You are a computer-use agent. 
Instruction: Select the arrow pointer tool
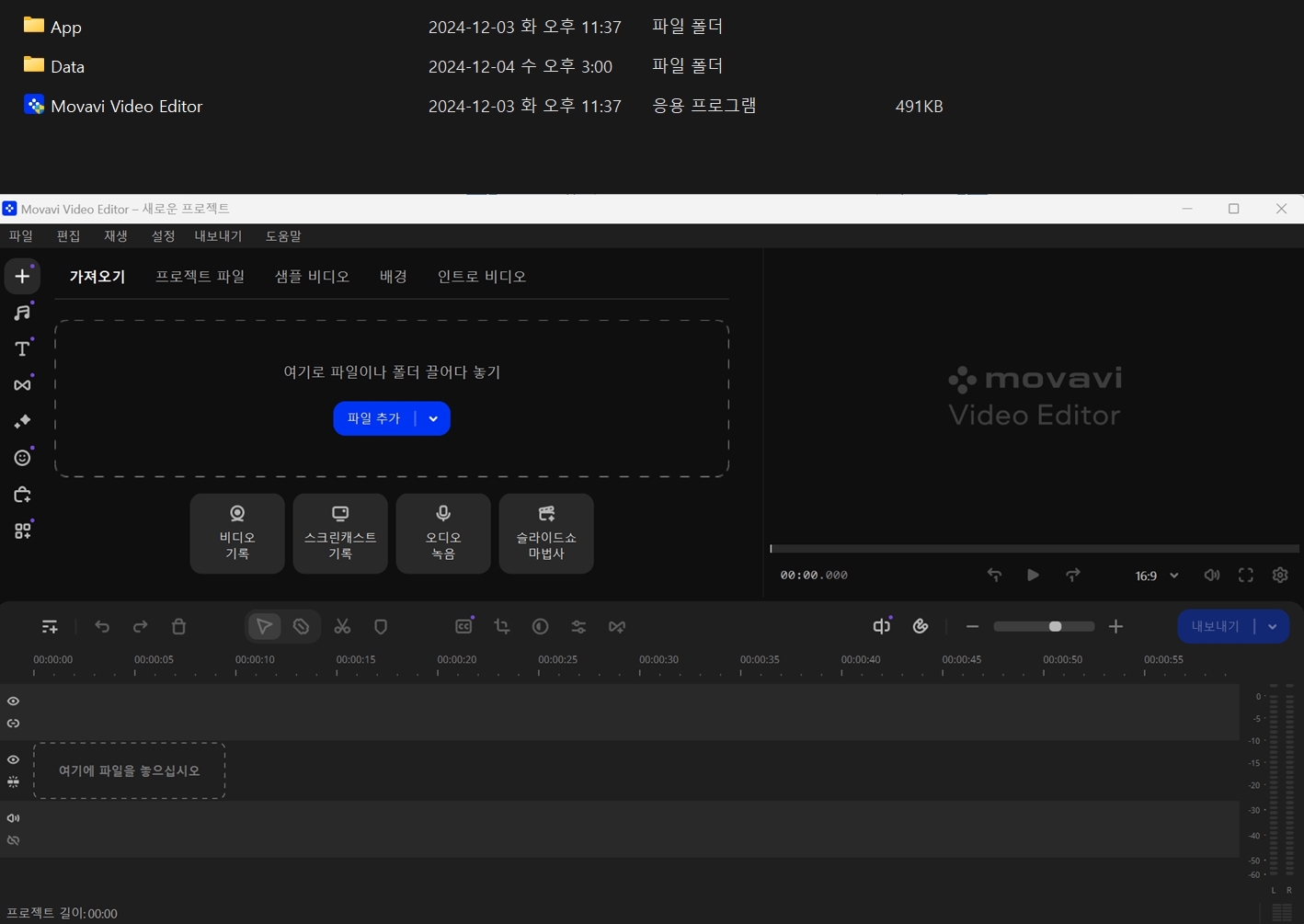pyautogui.click(x=264, y=626)
